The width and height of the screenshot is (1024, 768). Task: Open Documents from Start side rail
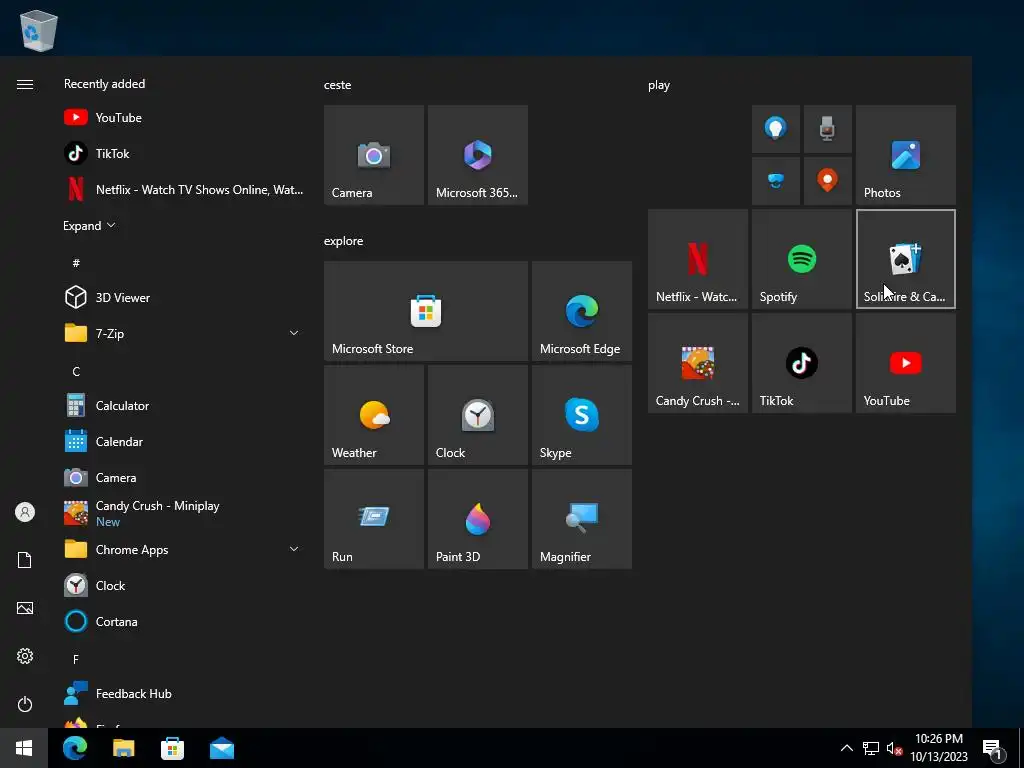coord(25,560)
